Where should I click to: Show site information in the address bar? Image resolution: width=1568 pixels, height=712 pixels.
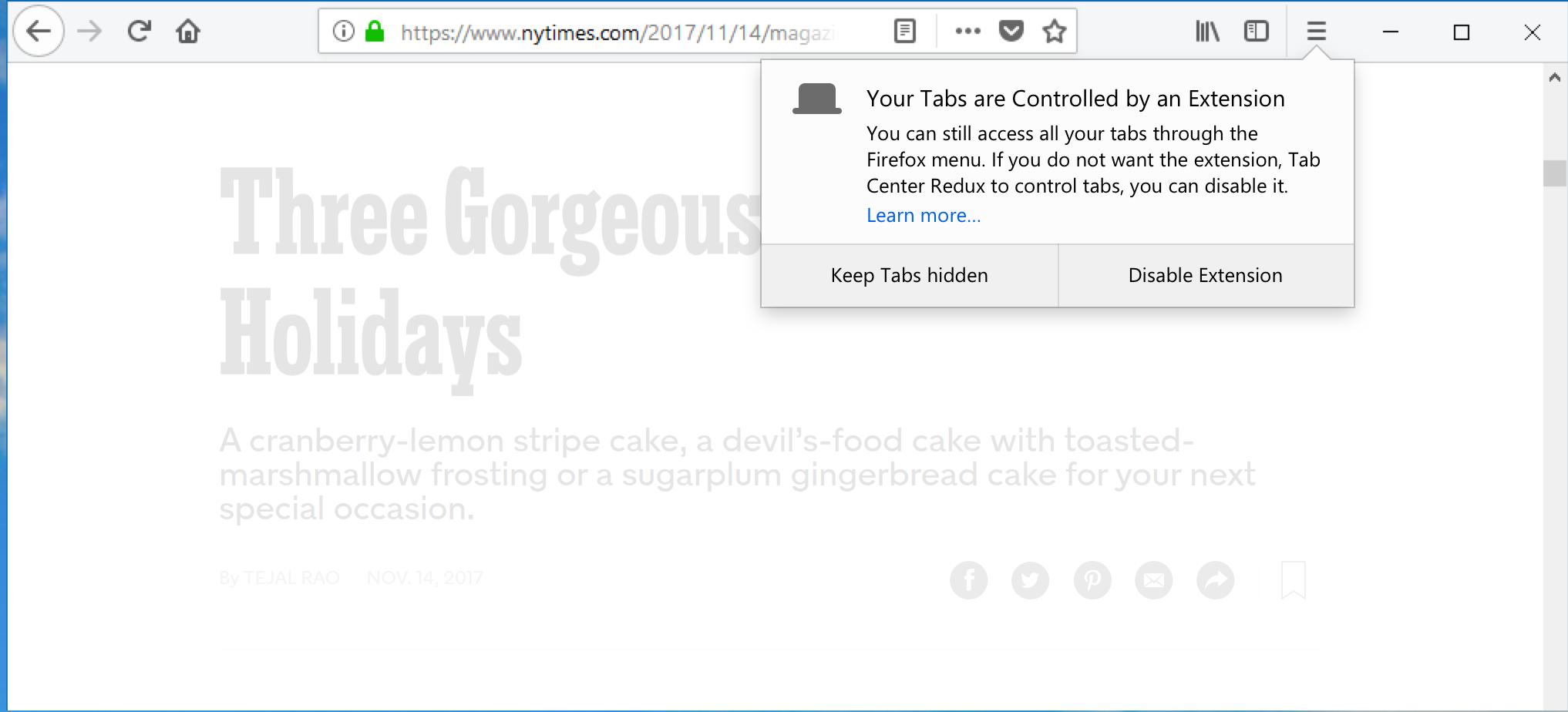[343, 32]
